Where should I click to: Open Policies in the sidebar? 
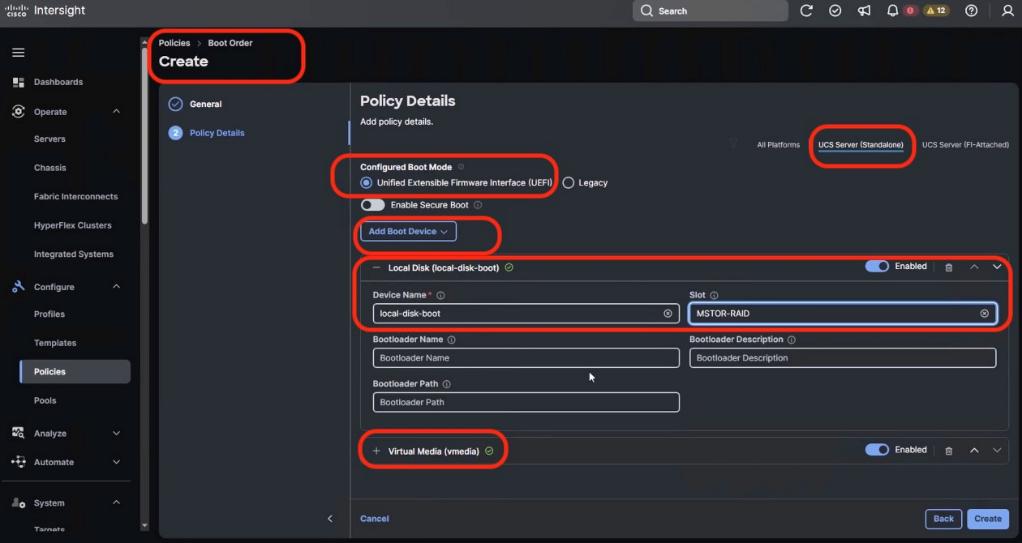pyautogui.click(x=75, y=372)
